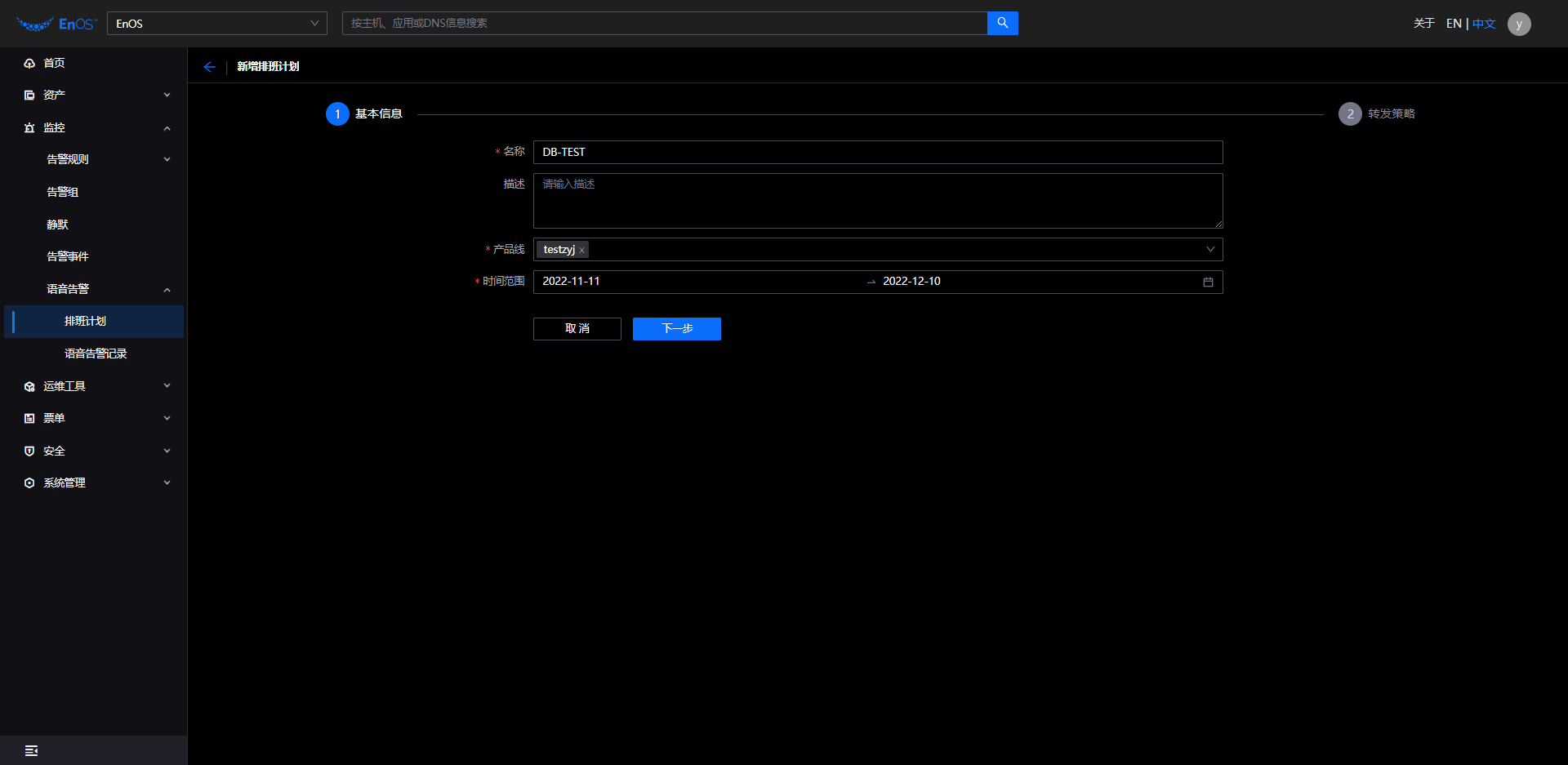Viewport: 1568px width, 765px height.
Task: Click the 票单 ticket icon
Action: pos(29,418)
